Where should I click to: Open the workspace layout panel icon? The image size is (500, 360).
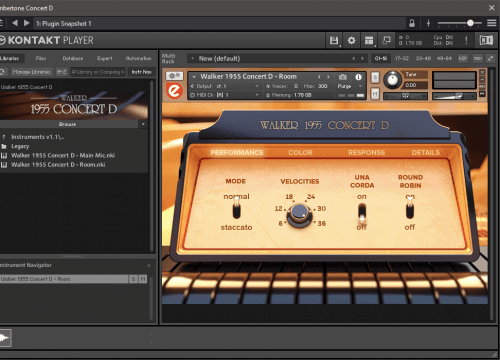[x=369, y=41]
